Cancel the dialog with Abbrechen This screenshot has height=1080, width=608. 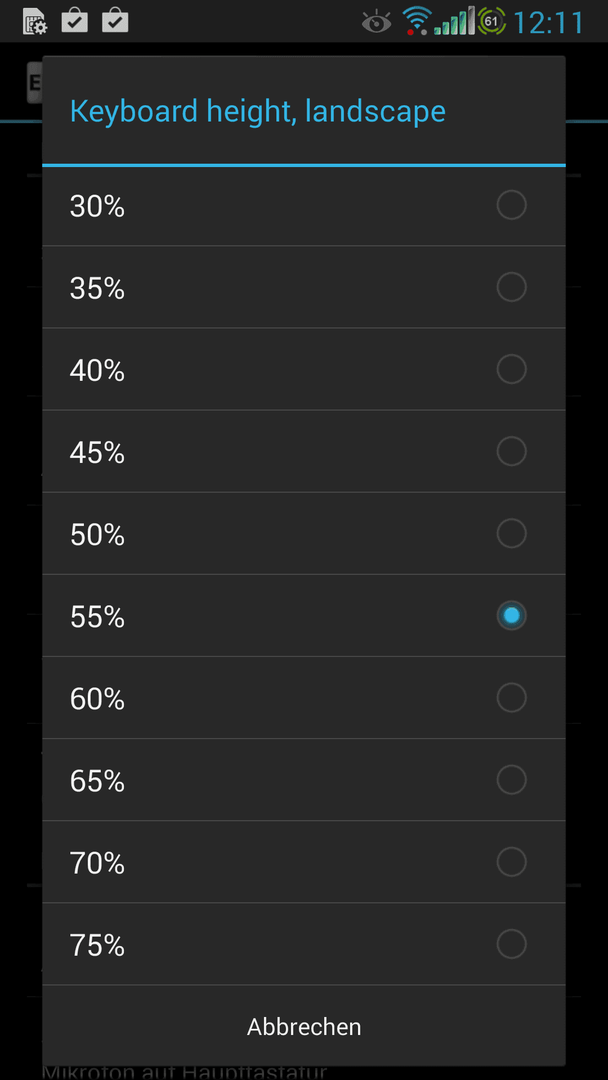pos(304,1026)
